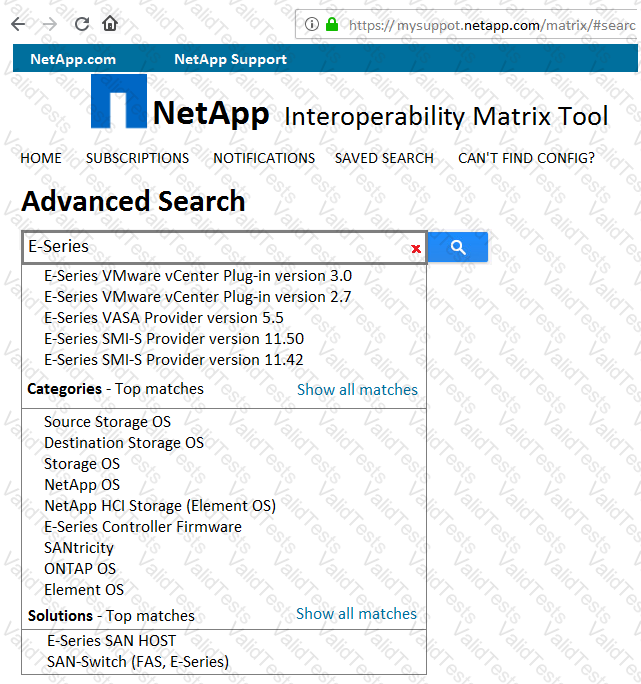Click the browser address bar URL

point(490,24)
